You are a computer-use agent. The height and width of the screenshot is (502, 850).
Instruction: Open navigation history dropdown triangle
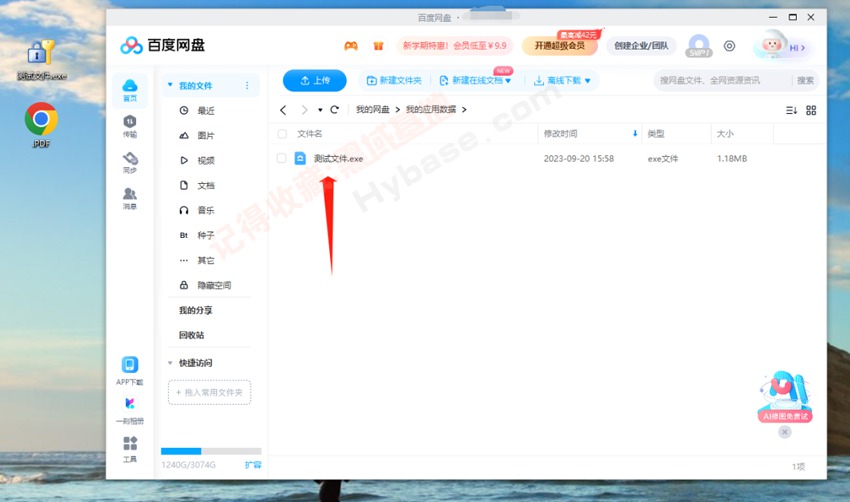tap(320, 110)
